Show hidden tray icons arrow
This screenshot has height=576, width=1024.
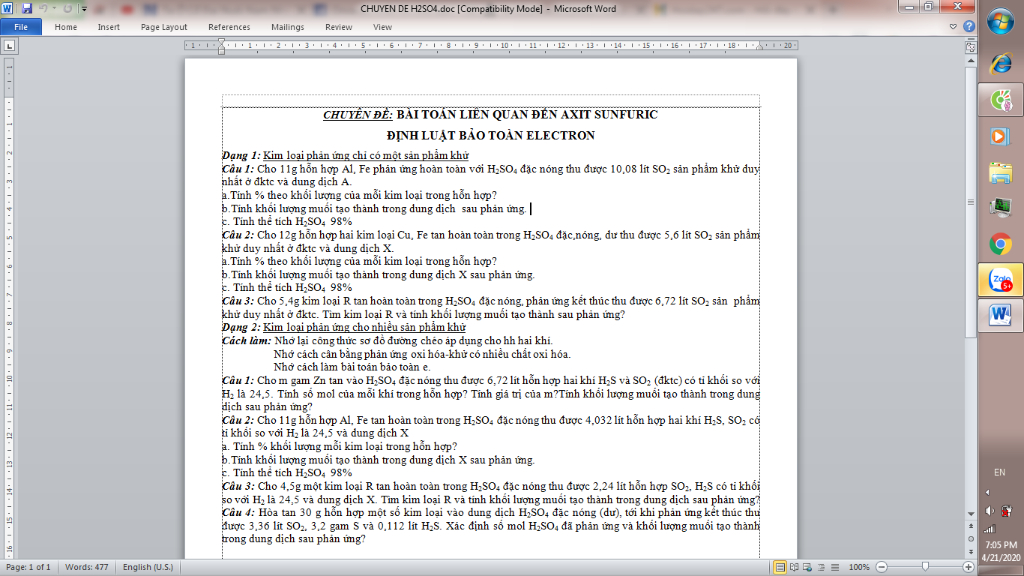(x=988, y=492)
